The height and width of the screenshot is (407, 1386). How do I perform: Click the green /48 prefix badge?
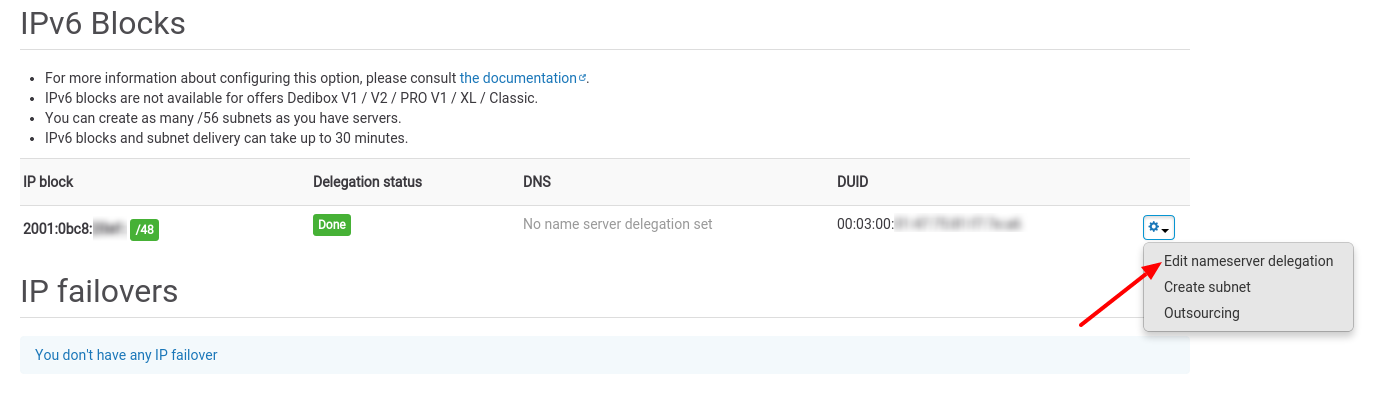[144, 230]
